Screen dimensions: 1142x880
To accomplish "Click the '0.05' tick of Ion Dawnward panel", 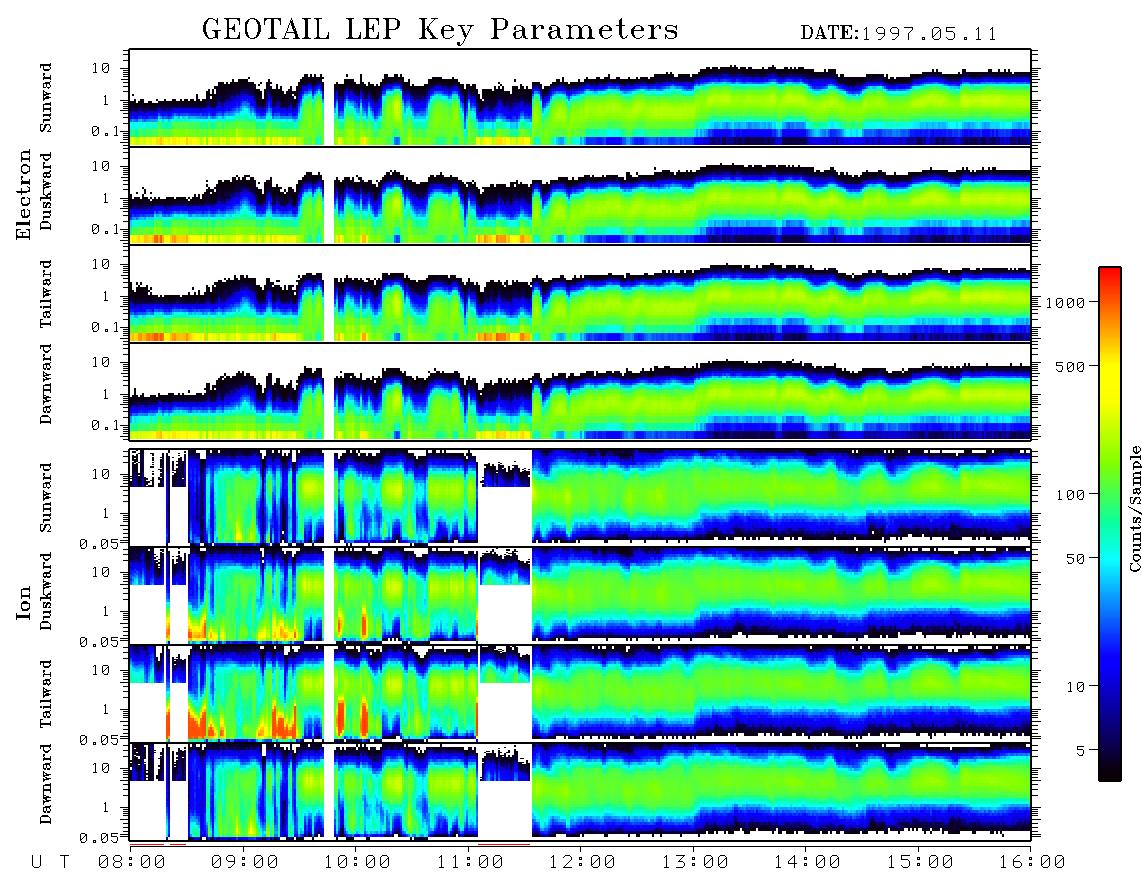I will coord(101,838).
